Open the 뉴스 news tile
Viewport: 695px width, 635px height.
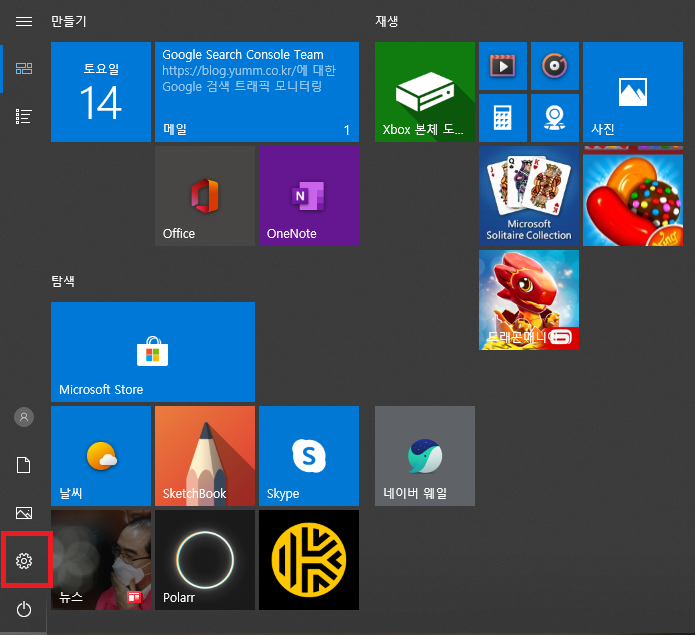tap(101, 560)
